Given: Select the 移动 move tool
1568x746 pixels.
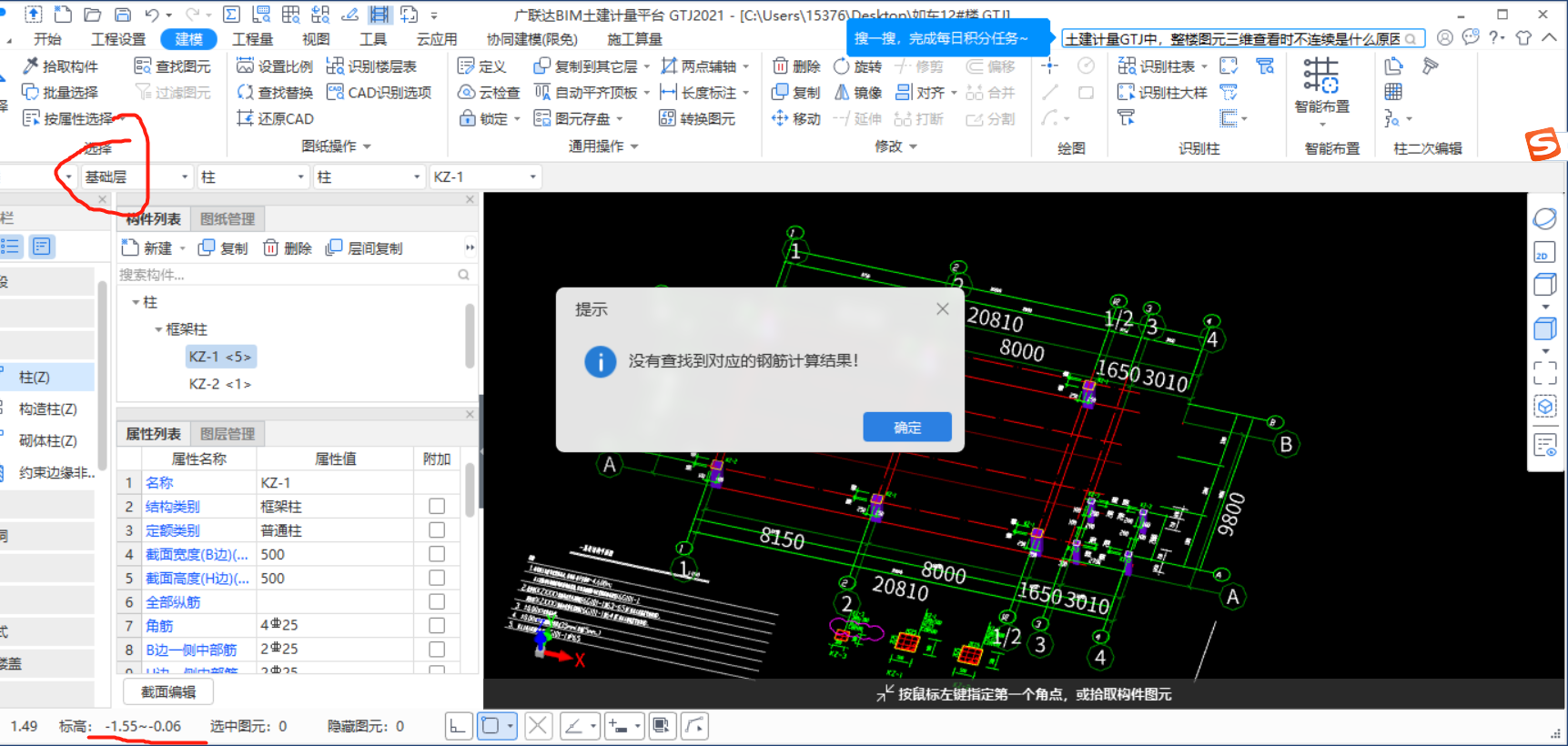Looking at the screenshot, I should pyautogui.click(x=796, y=118).
